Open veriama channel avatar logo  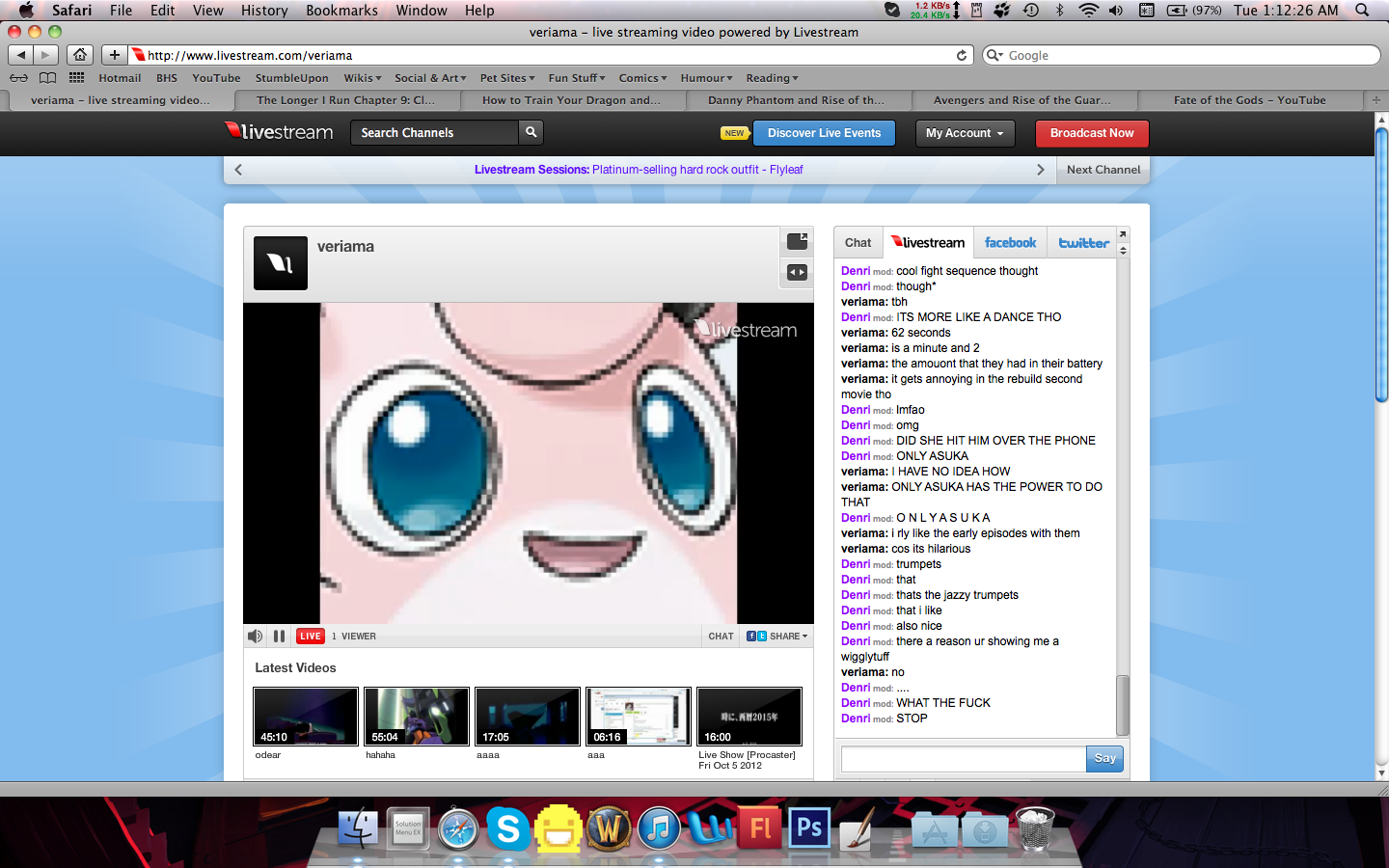coord(281,263)
